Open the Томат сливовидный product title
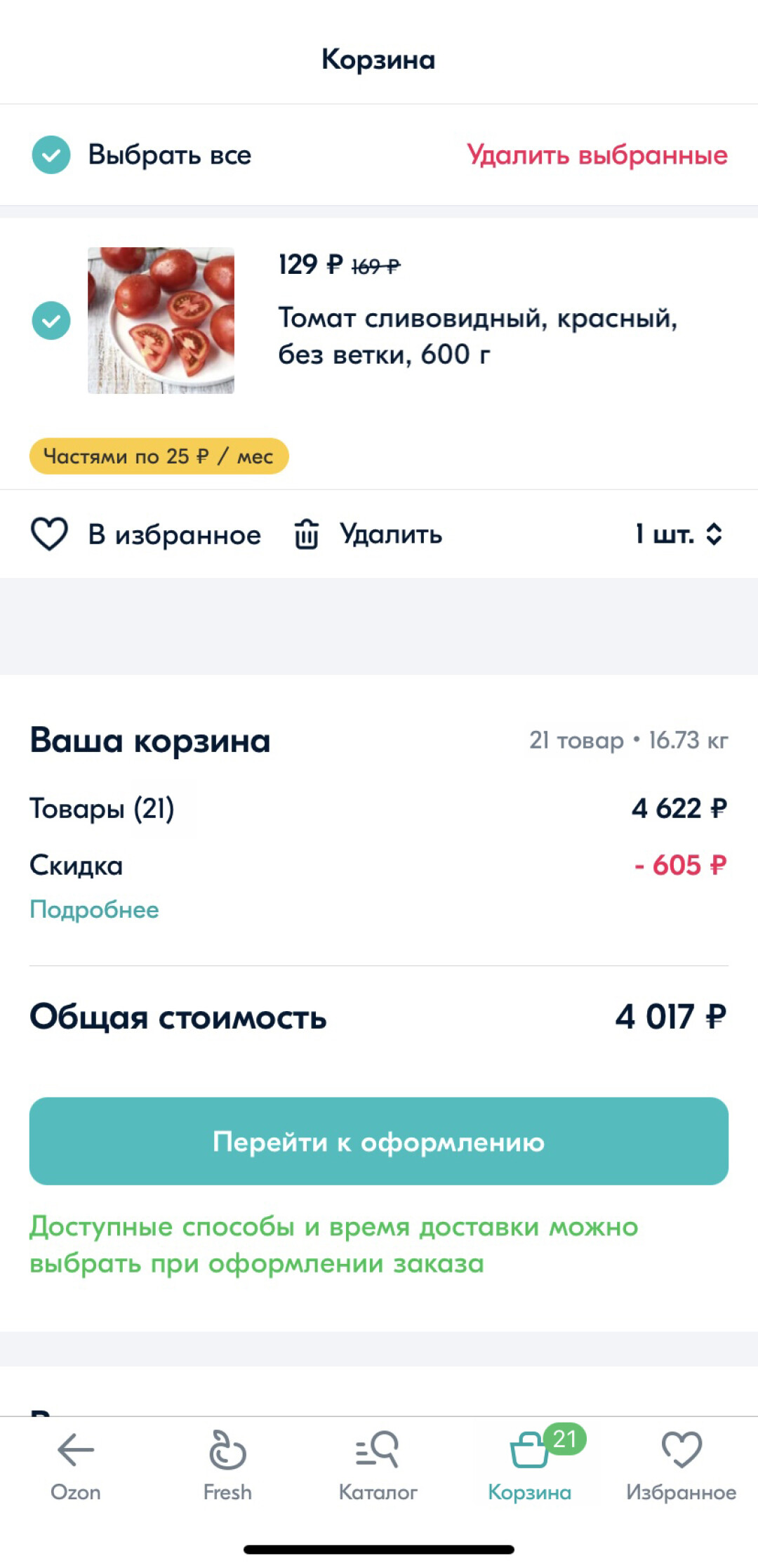The width and height of the screenshot is (758, 1568). coord(477,336)
